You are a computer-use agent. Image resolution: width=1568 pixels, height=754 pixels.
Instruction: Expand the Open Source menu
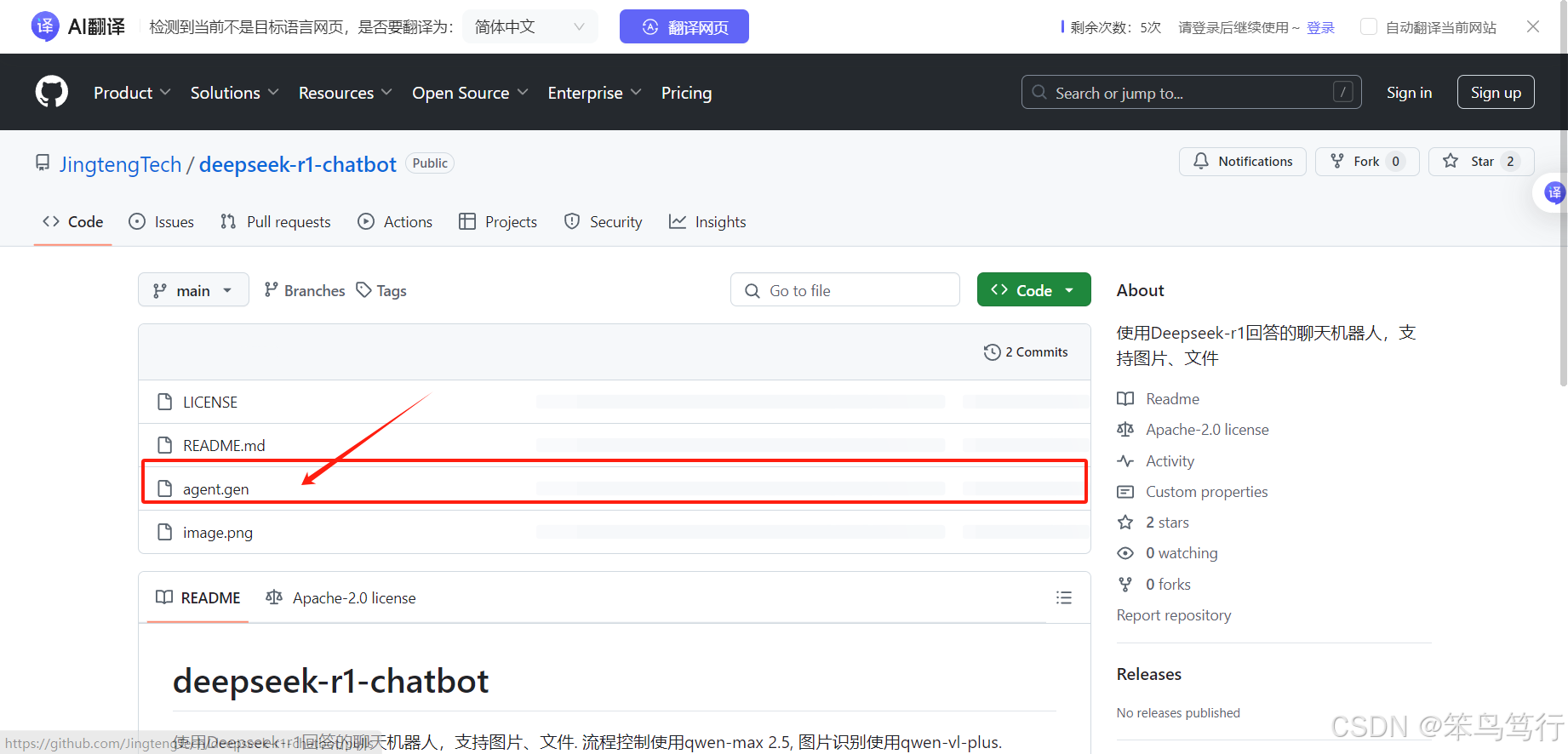[x=470, y=93]
